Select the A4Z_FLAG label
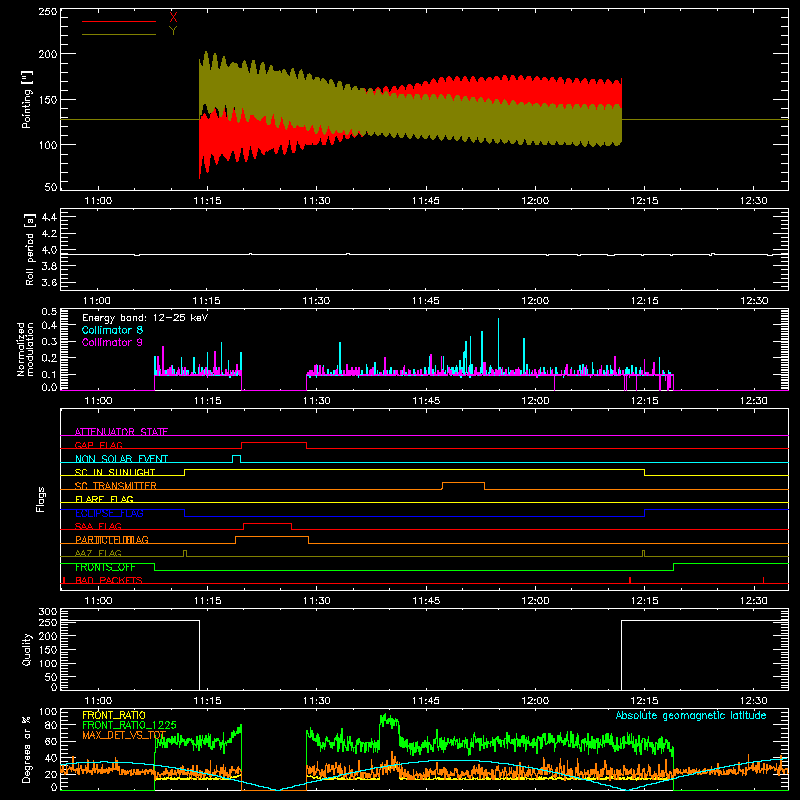The width and height of the screenshot is (800, 800). [x=98, y=553]
